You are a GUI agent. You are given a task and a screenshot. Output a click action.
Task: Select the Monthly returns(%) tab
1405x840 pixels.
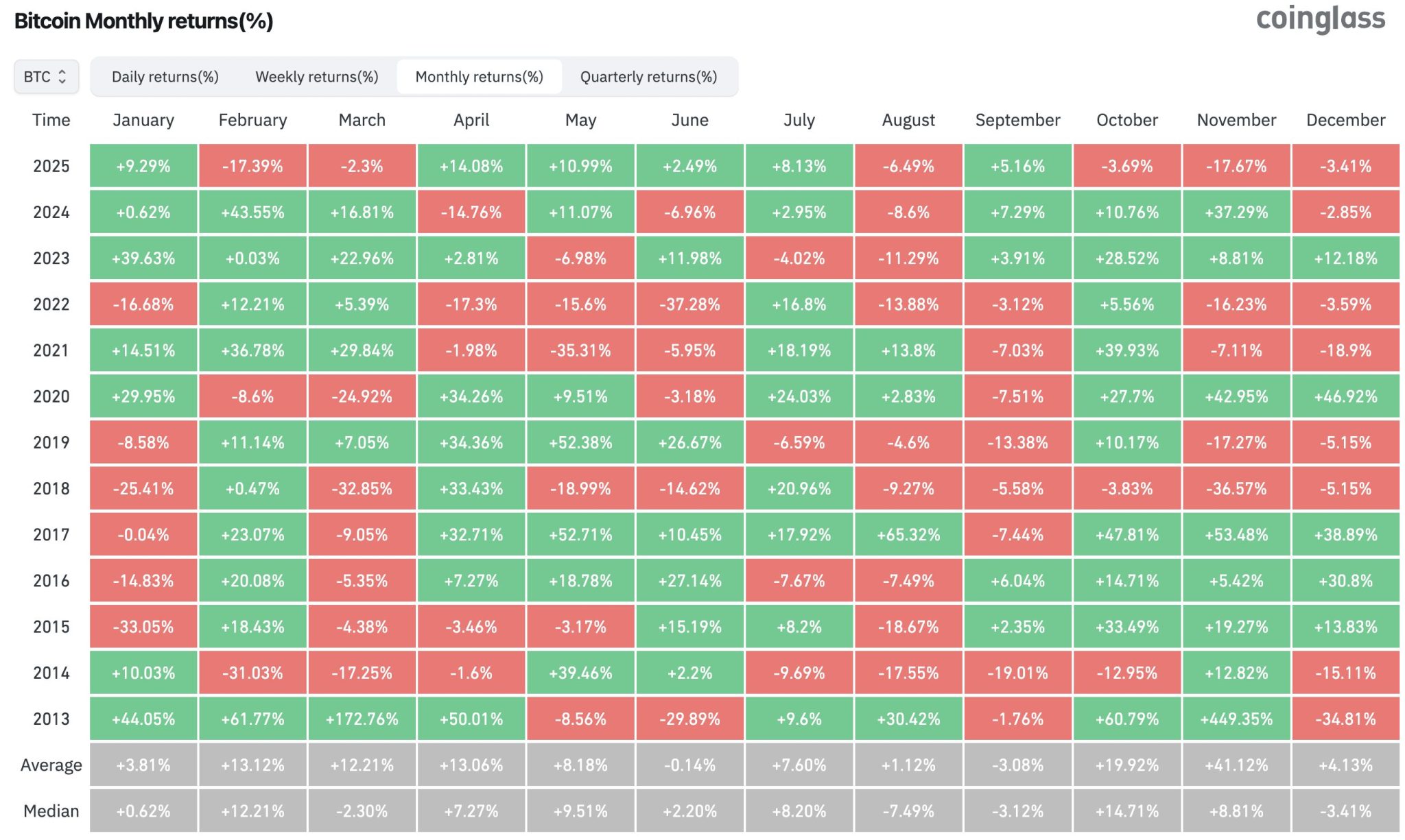point(479,77)
